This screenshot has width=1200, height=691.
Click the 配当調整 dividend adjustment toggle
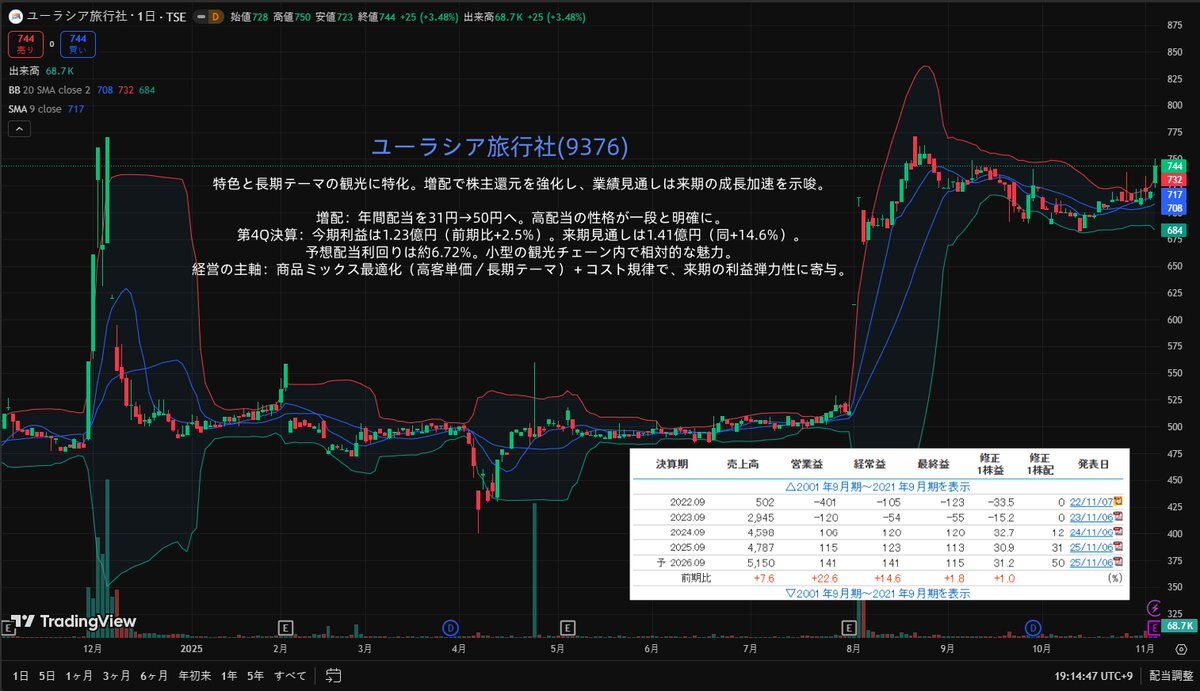[1169, 676]
